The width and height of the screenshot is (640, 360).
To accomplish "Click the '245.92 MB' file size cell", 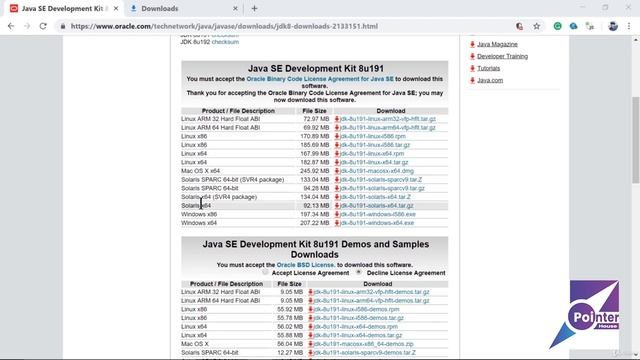I will pyautogui.click(x=314, y=171).
